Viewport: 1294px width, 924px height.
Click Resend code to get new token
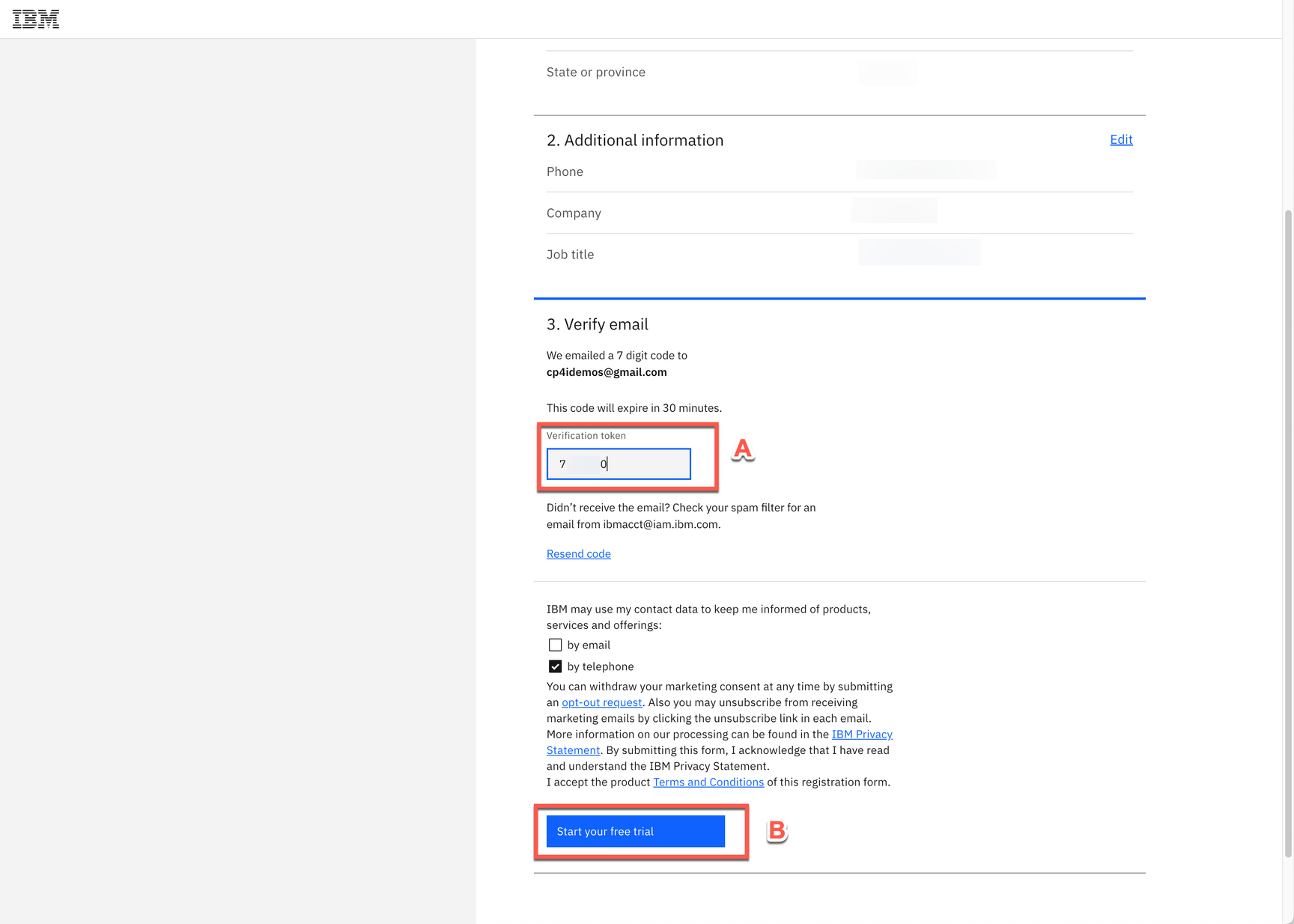578,553
